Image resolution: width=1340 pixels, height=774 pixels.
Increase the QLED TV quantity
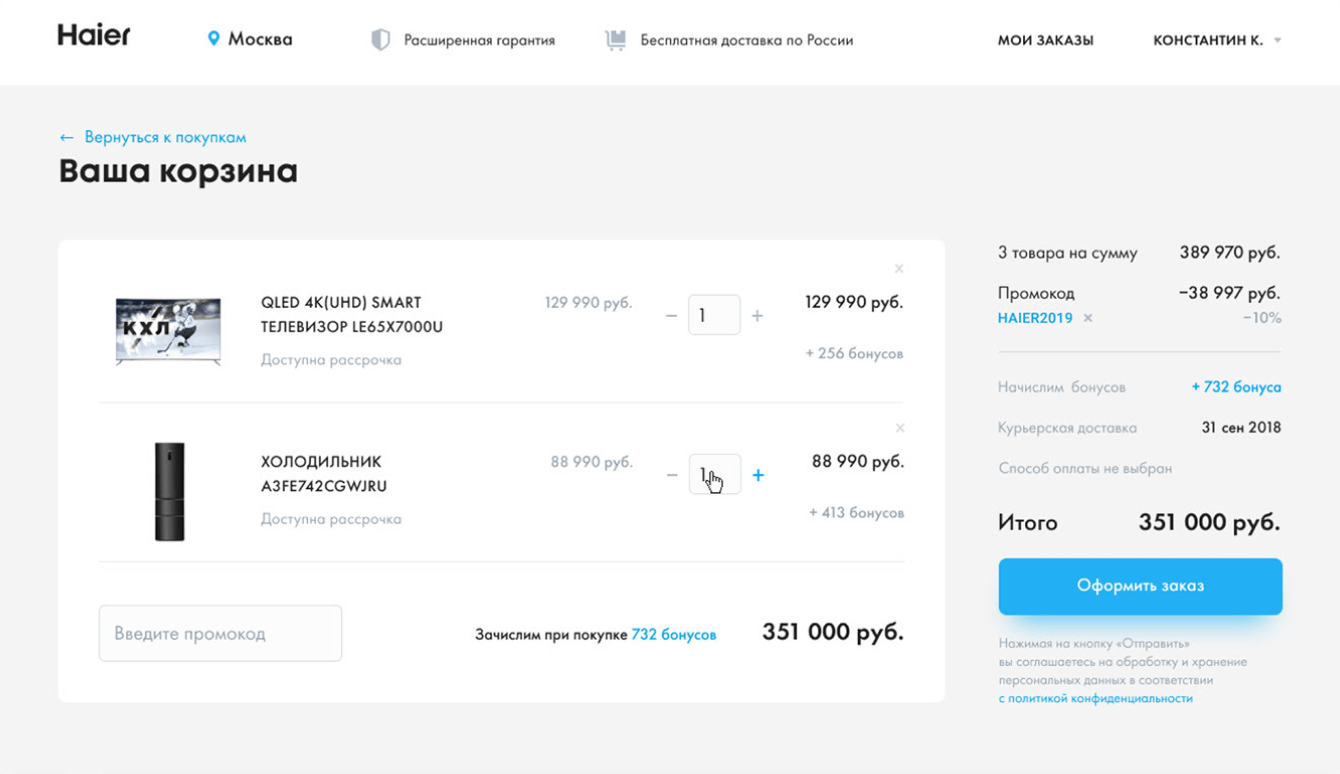point(757,316)
